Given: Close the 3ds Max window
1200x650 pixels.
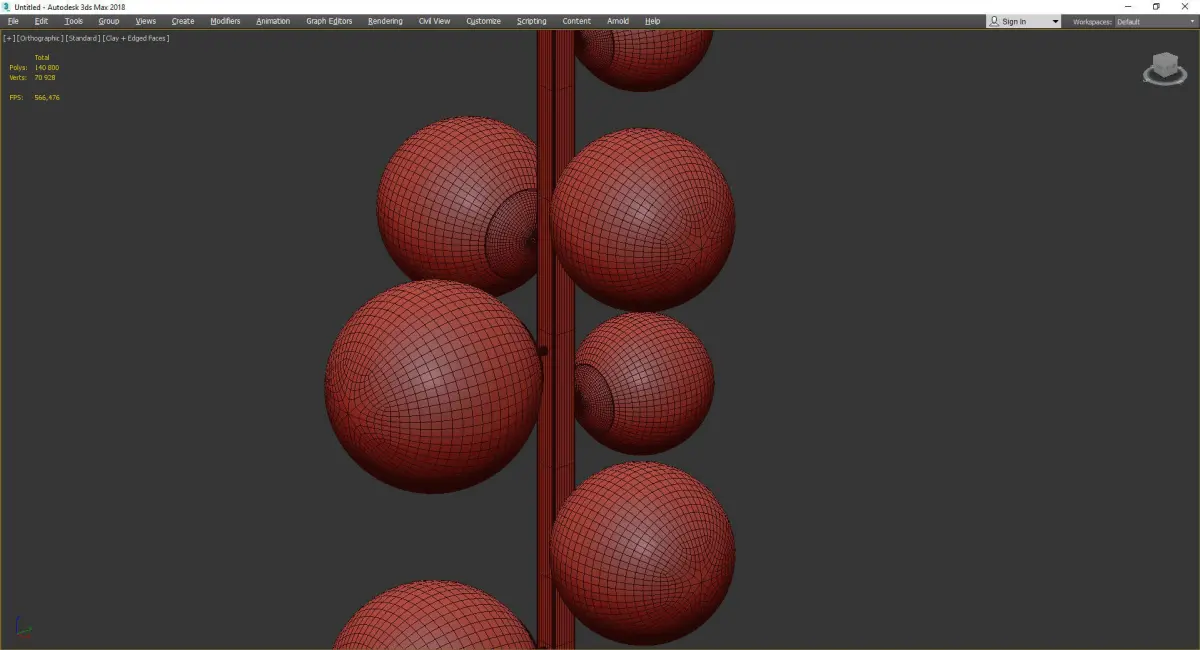Looking at the screenshot, I should [x=1185, y=6].
